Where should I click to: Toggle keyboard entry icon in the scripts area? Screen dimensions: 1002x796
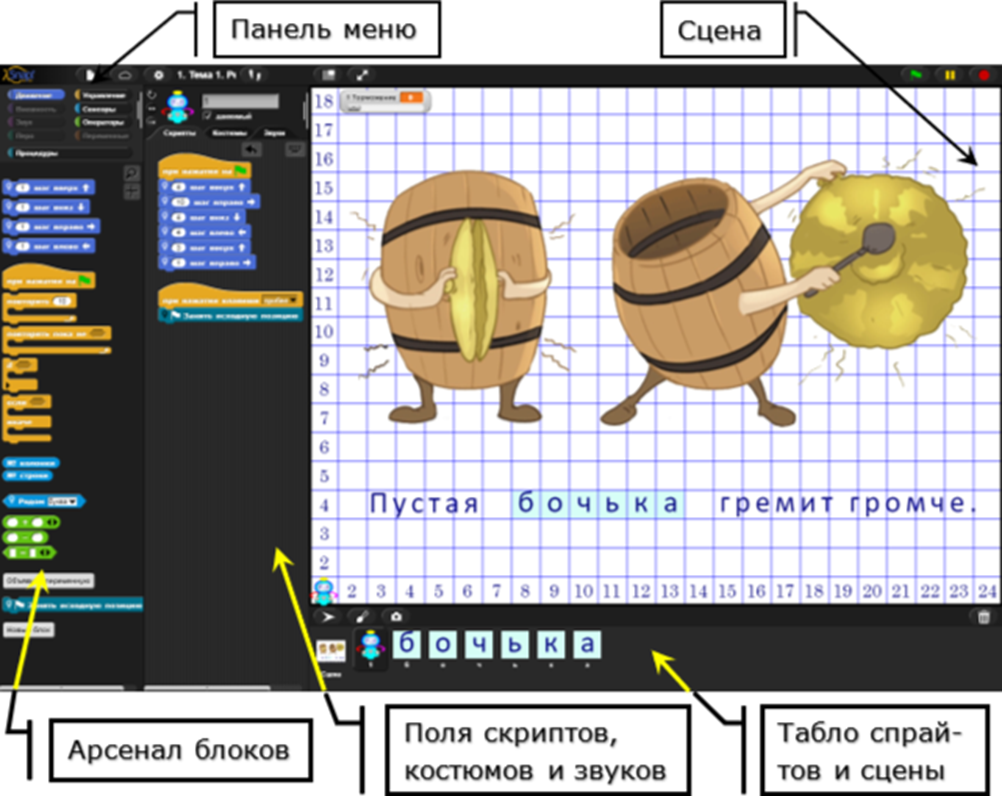pos(295,149)
